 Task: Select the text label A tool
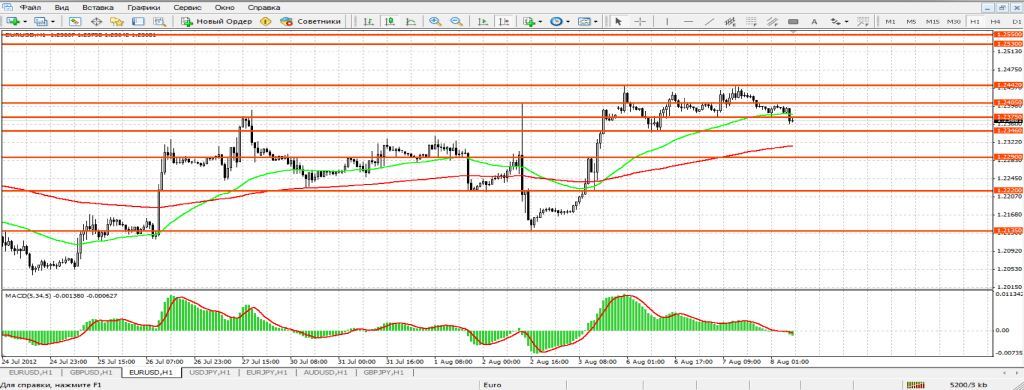(814, 21)
